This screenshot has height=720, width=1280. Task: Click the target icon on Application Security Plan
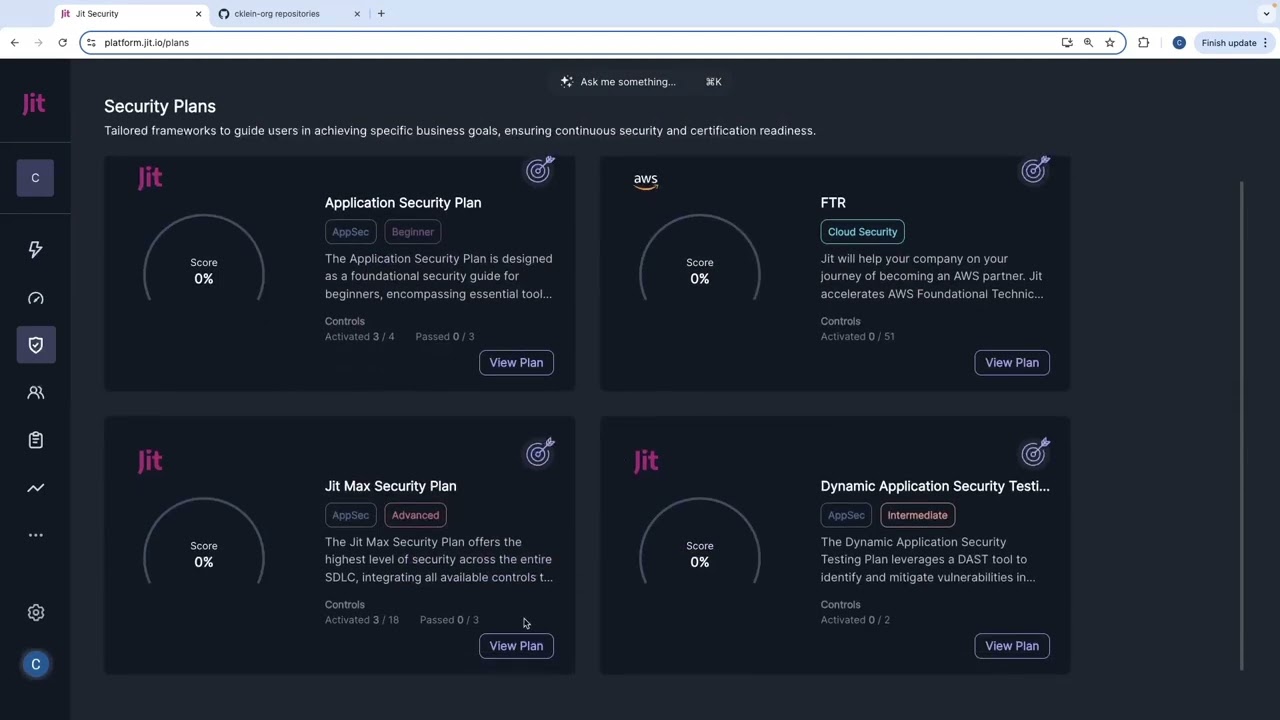coord(540,170)
